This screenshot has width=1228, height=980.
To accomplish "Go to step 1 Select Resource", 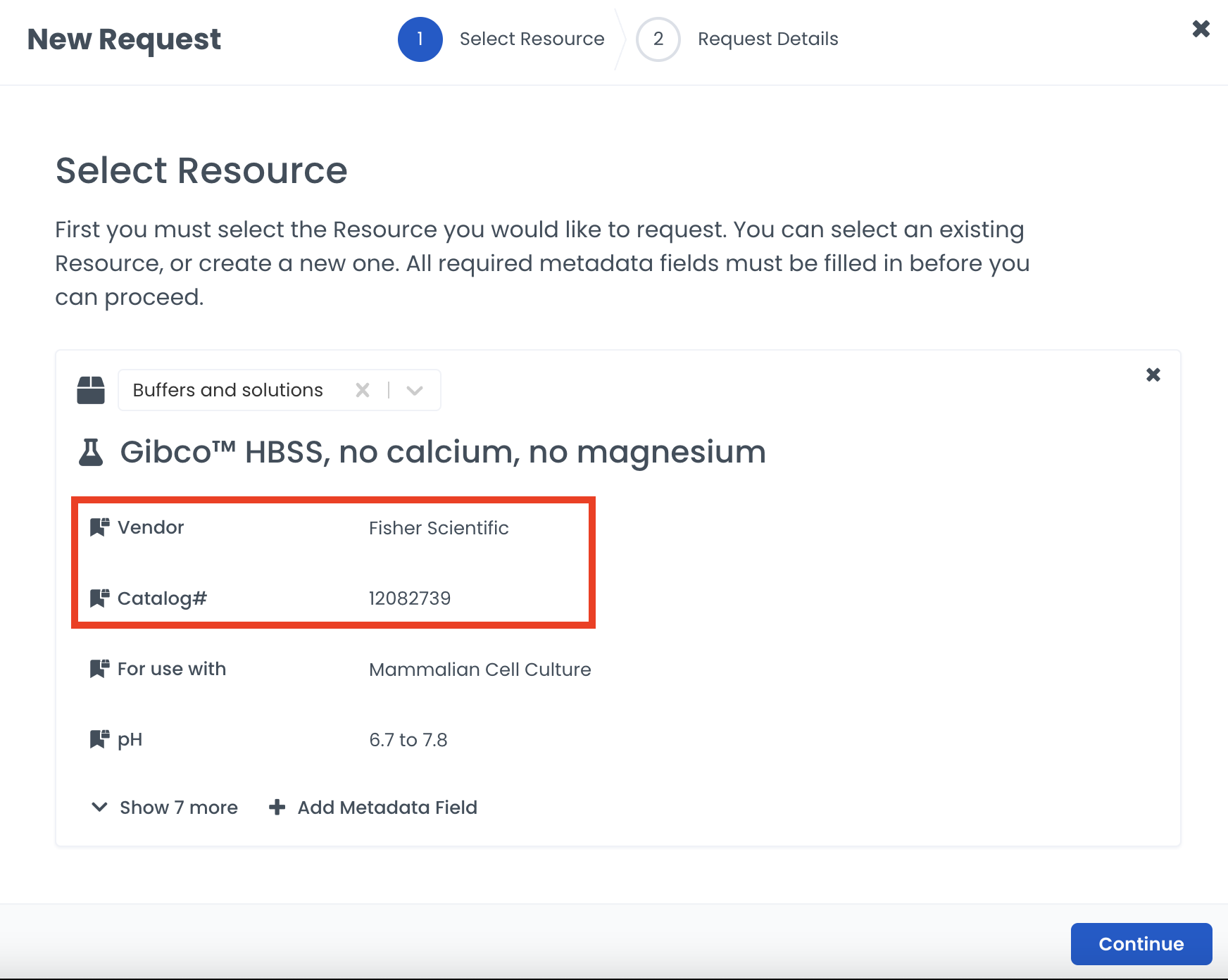I will coord(420,39).
